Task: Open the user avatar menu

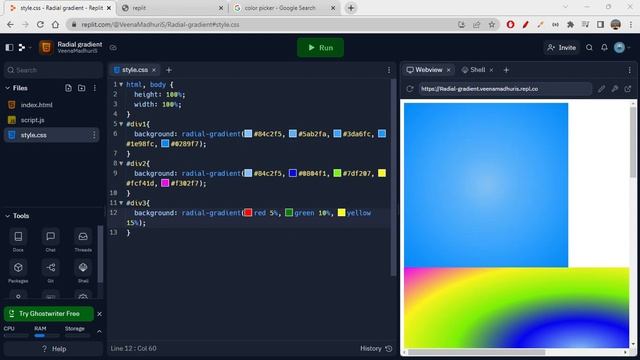Action: pyautogui.click(x=619, y=48)
